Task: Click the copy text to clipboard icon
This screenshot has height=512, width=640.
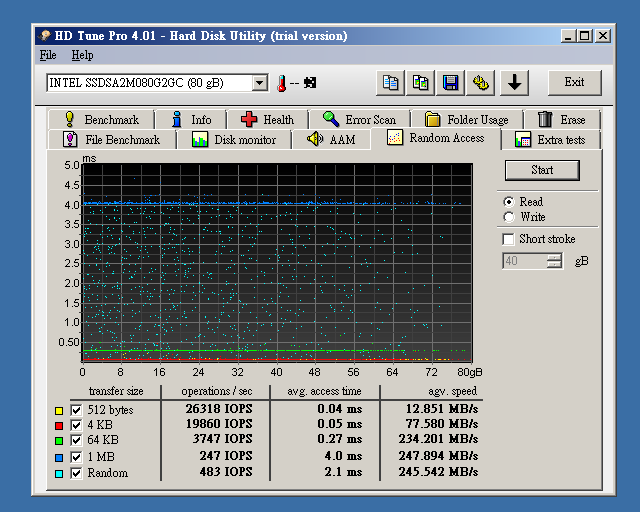Action: click(x=390, y=83)
